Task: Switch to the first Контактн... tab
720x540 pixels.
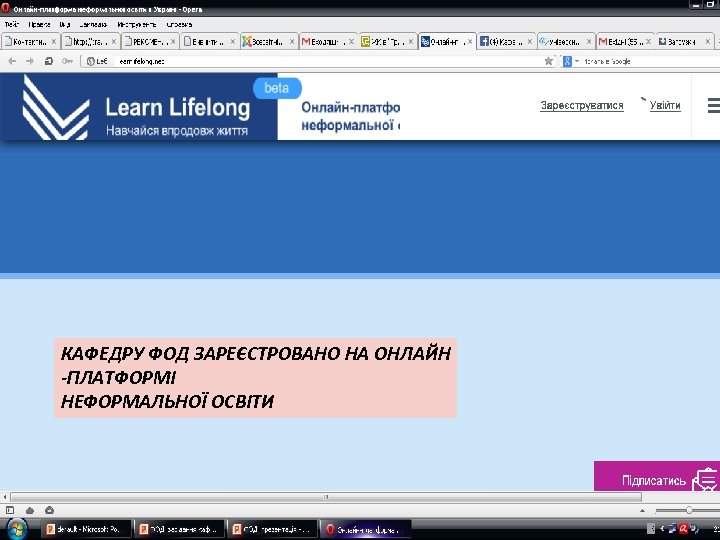Action: click(30, 41)
